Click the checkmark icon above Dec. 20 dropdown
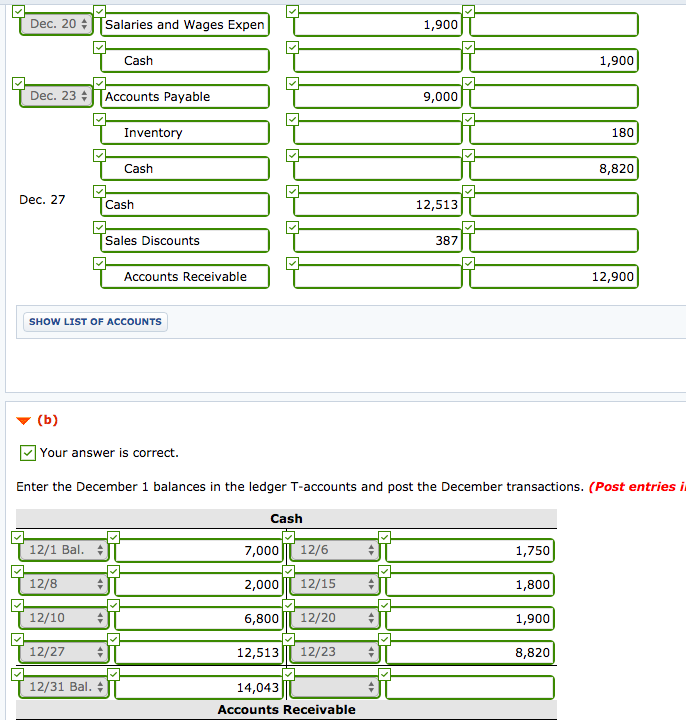The width and height of the screenshot is (686, 720). (x=18, y=11)
